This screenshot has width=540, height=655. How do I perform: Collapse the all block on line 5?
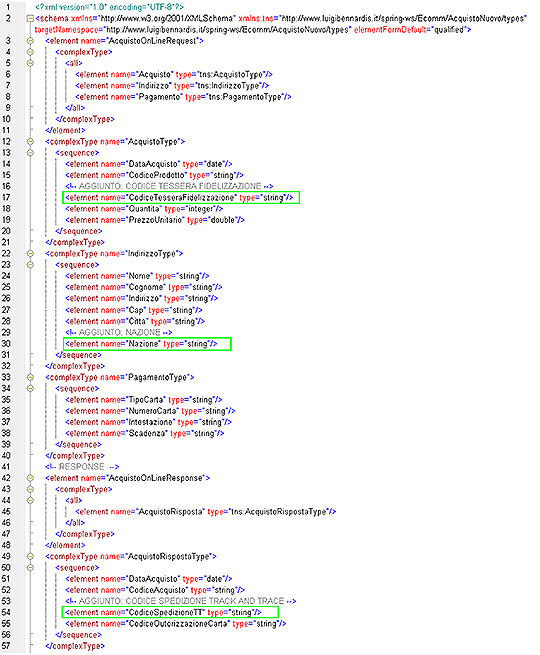(x=30, y=63)
